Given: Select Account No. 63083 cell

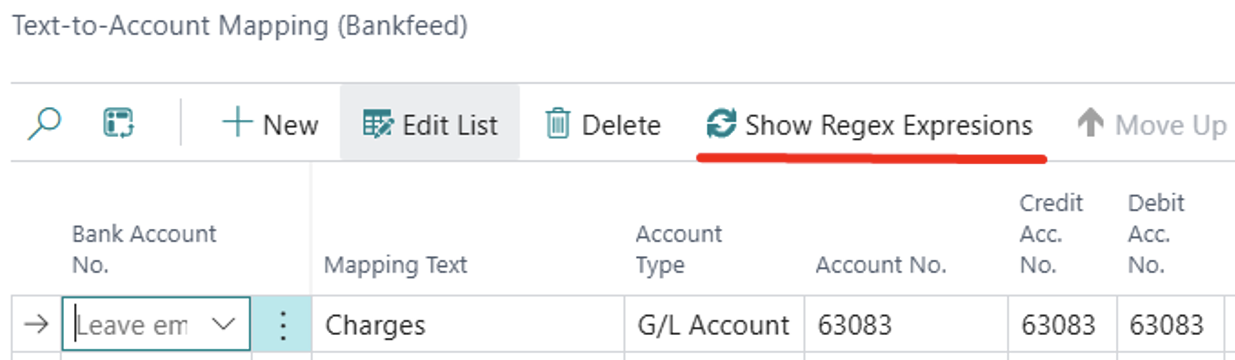Looking at the screenshot, I should pyautogui.click(x=906, y=324).
